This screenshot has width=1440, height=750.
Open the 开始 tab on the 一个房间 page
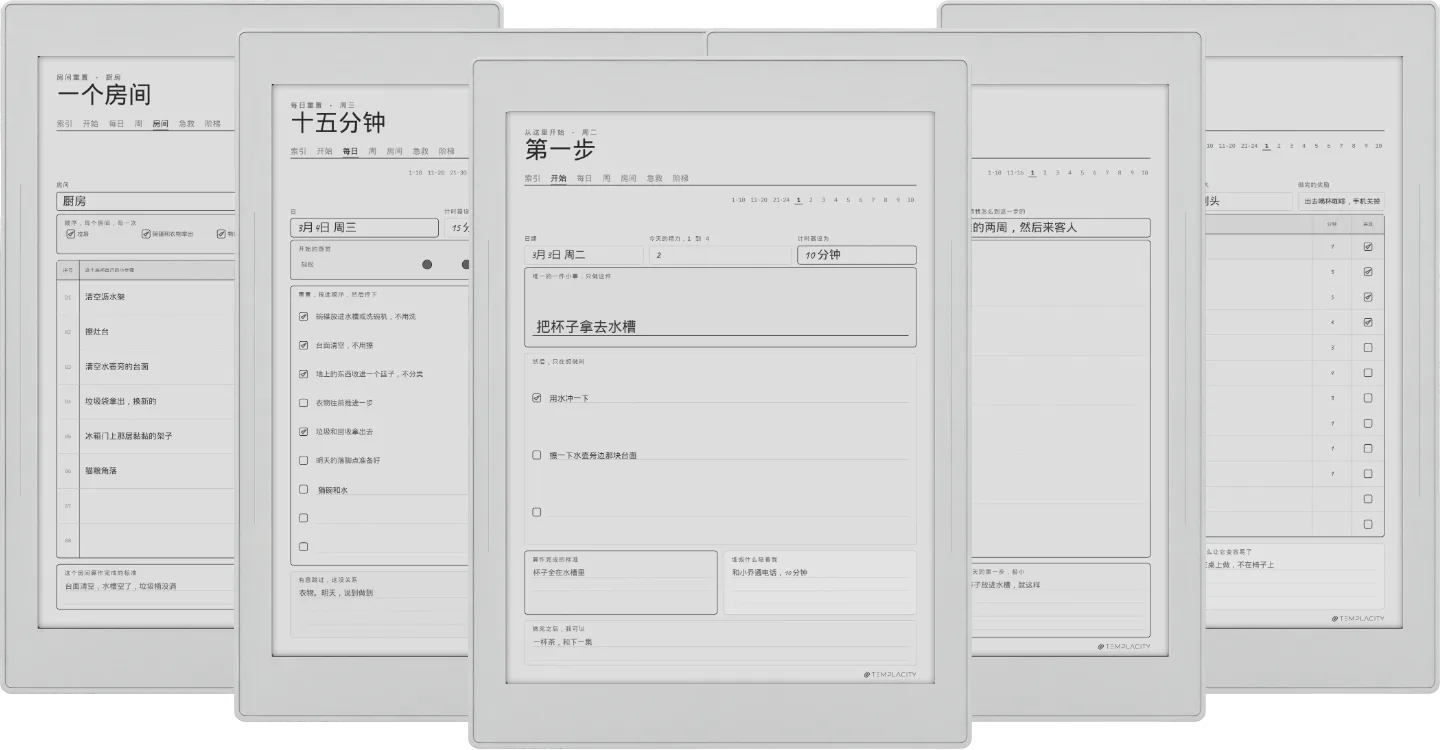[90, 124]
